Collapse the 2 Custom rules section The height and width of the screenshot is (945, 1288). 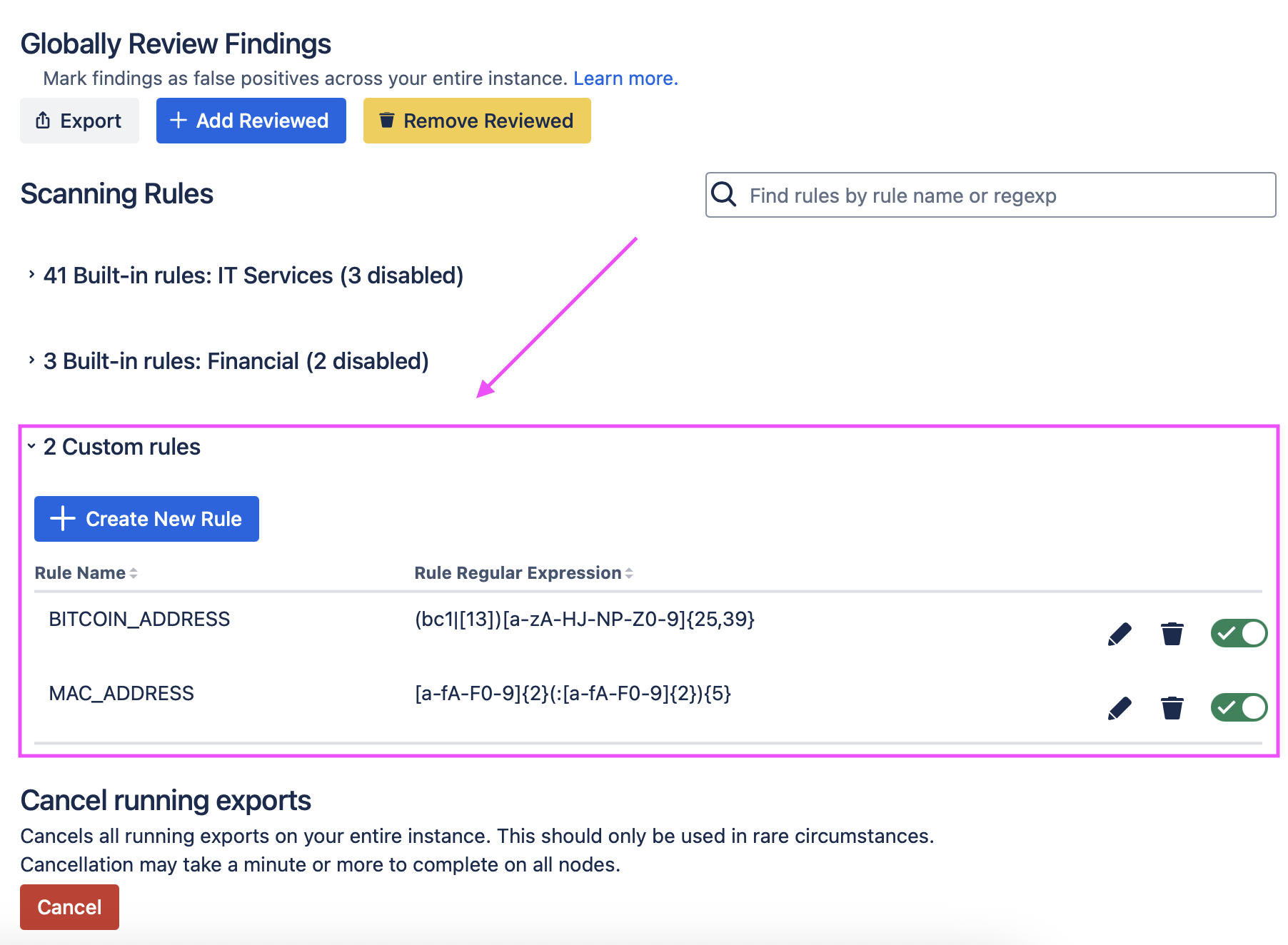pos(31,446)
